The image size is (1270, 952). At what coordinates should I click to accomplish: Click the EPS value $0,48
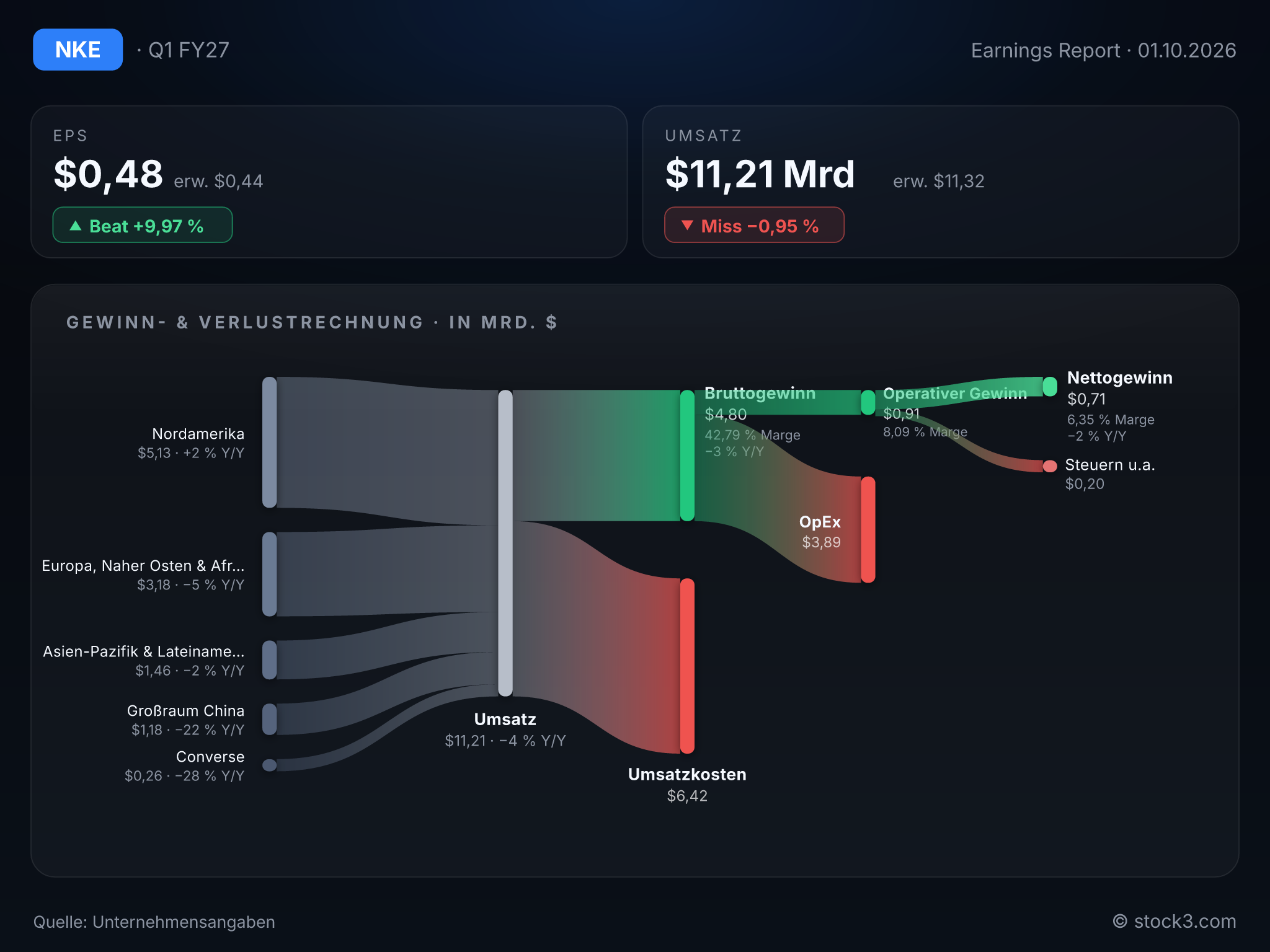[x=109, y=174]
